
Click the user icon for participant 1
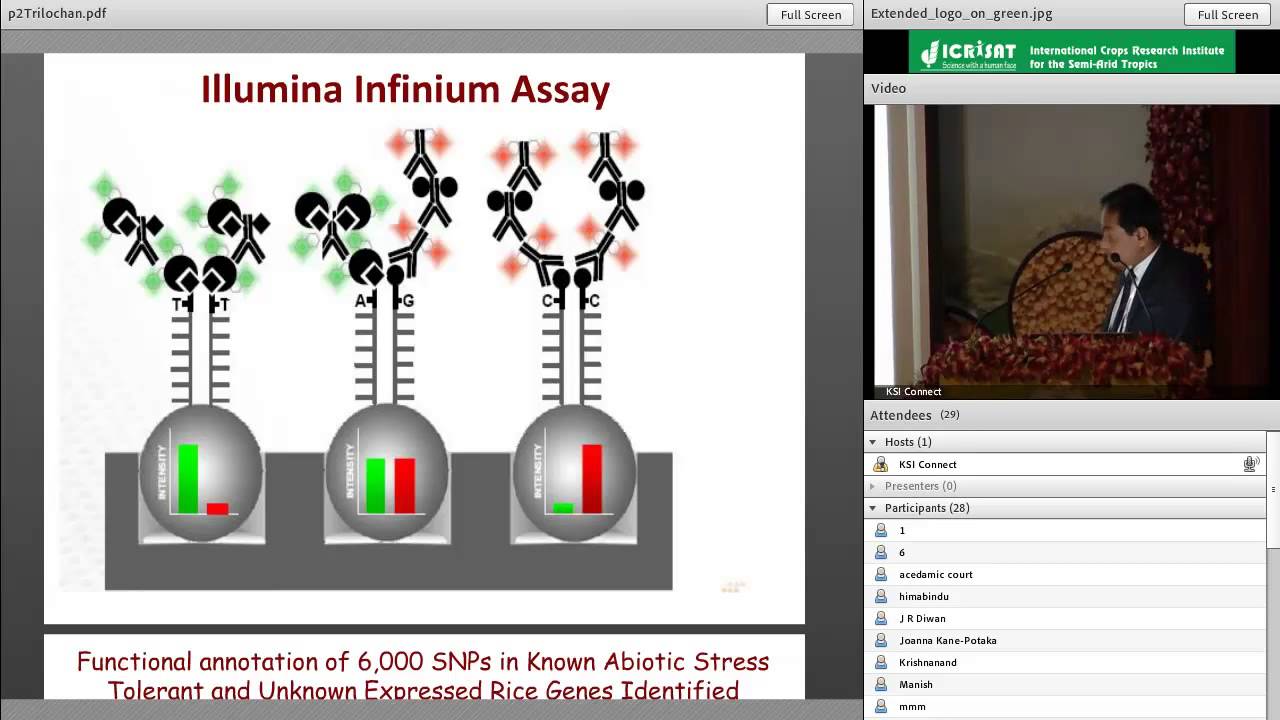[881, 530]
